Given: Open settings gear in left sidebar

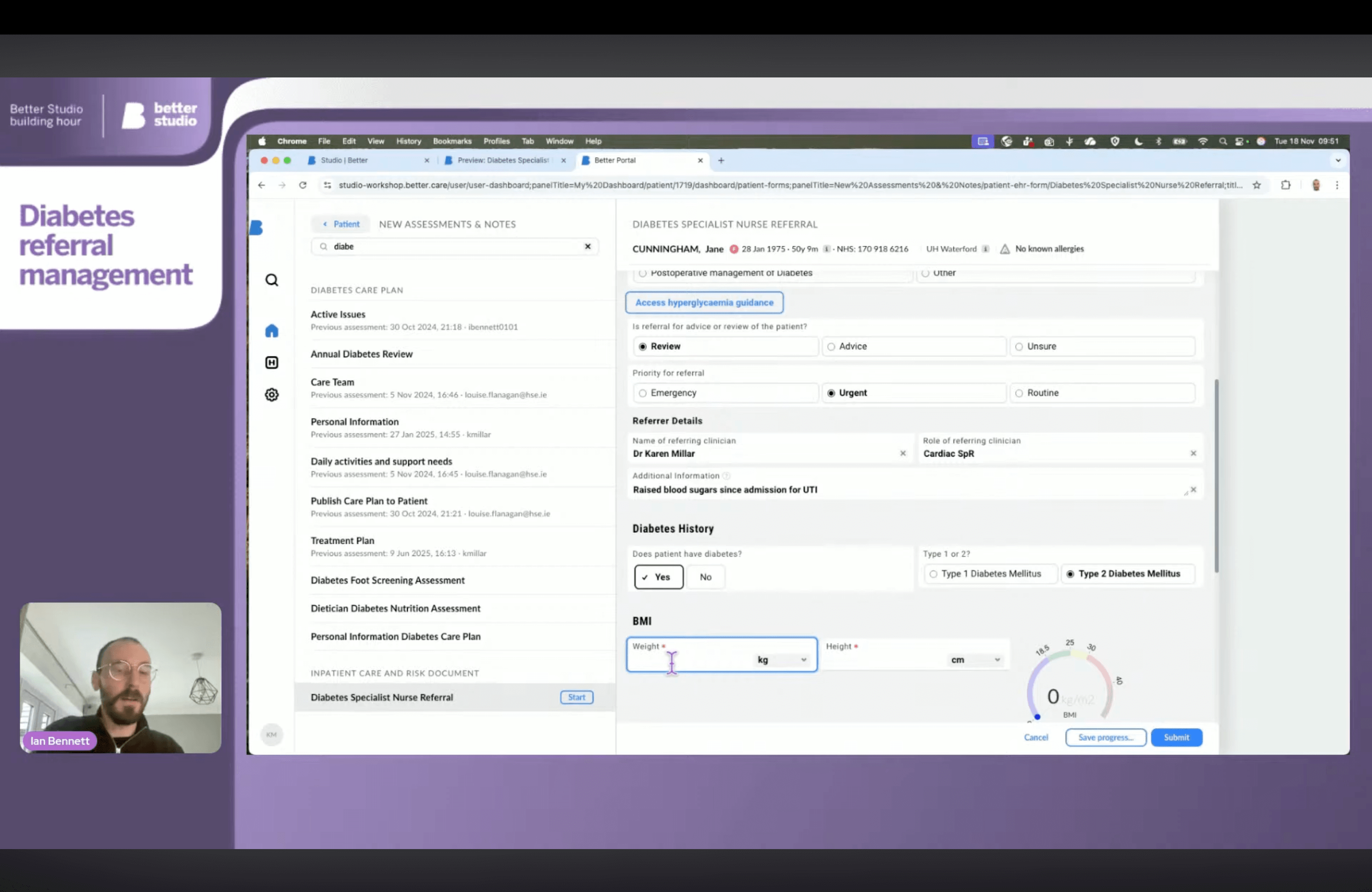Looking at the screenshot, I should point(272,395).
